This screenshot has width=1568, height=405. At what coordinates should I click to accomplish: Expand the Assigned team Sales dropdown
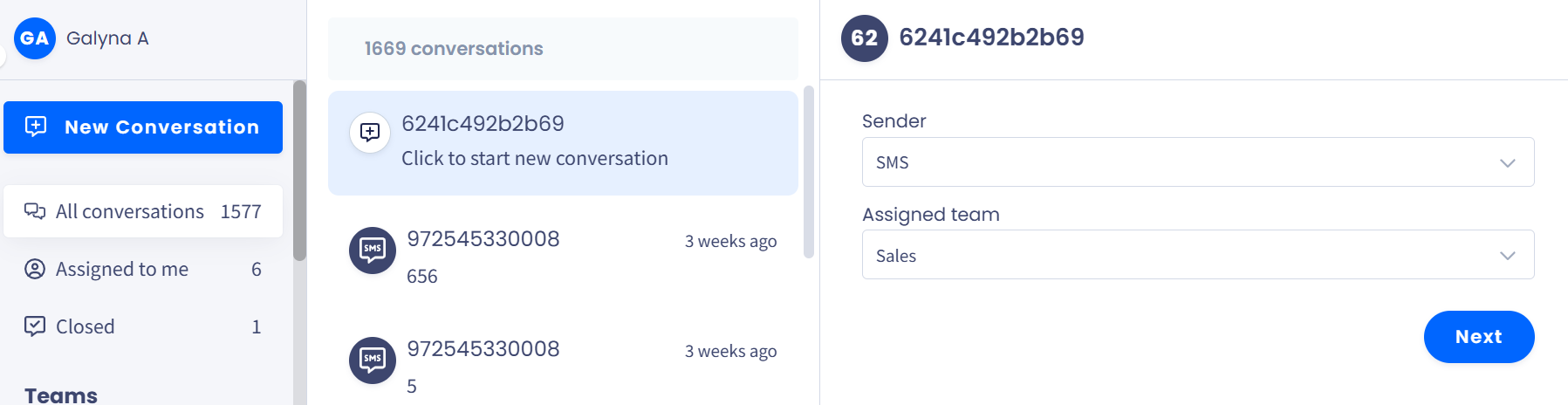pyautogui.click(x=1197, y=255)
